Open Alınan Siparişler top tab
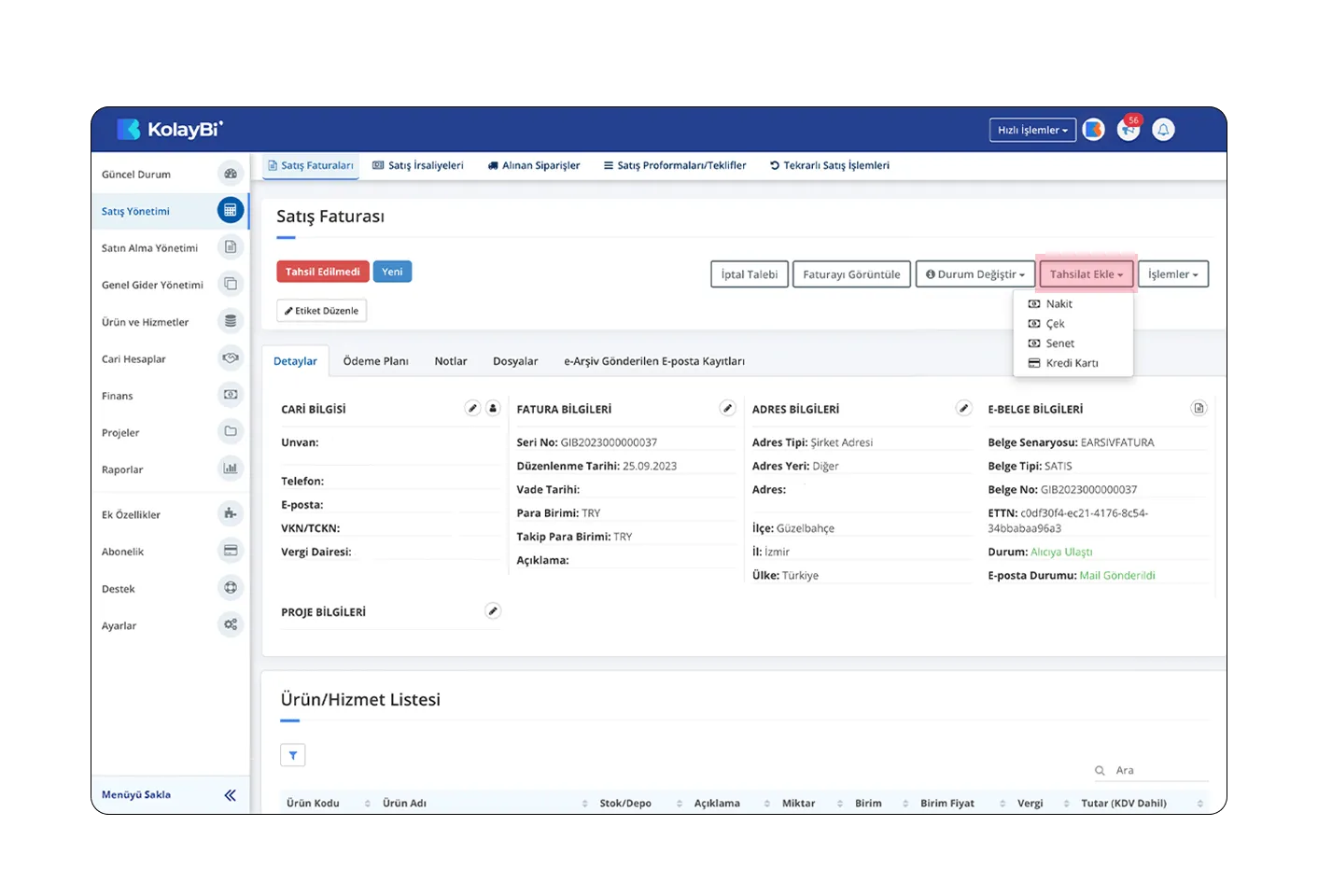This screenshot has height=896, width=1318. [534, 165]
